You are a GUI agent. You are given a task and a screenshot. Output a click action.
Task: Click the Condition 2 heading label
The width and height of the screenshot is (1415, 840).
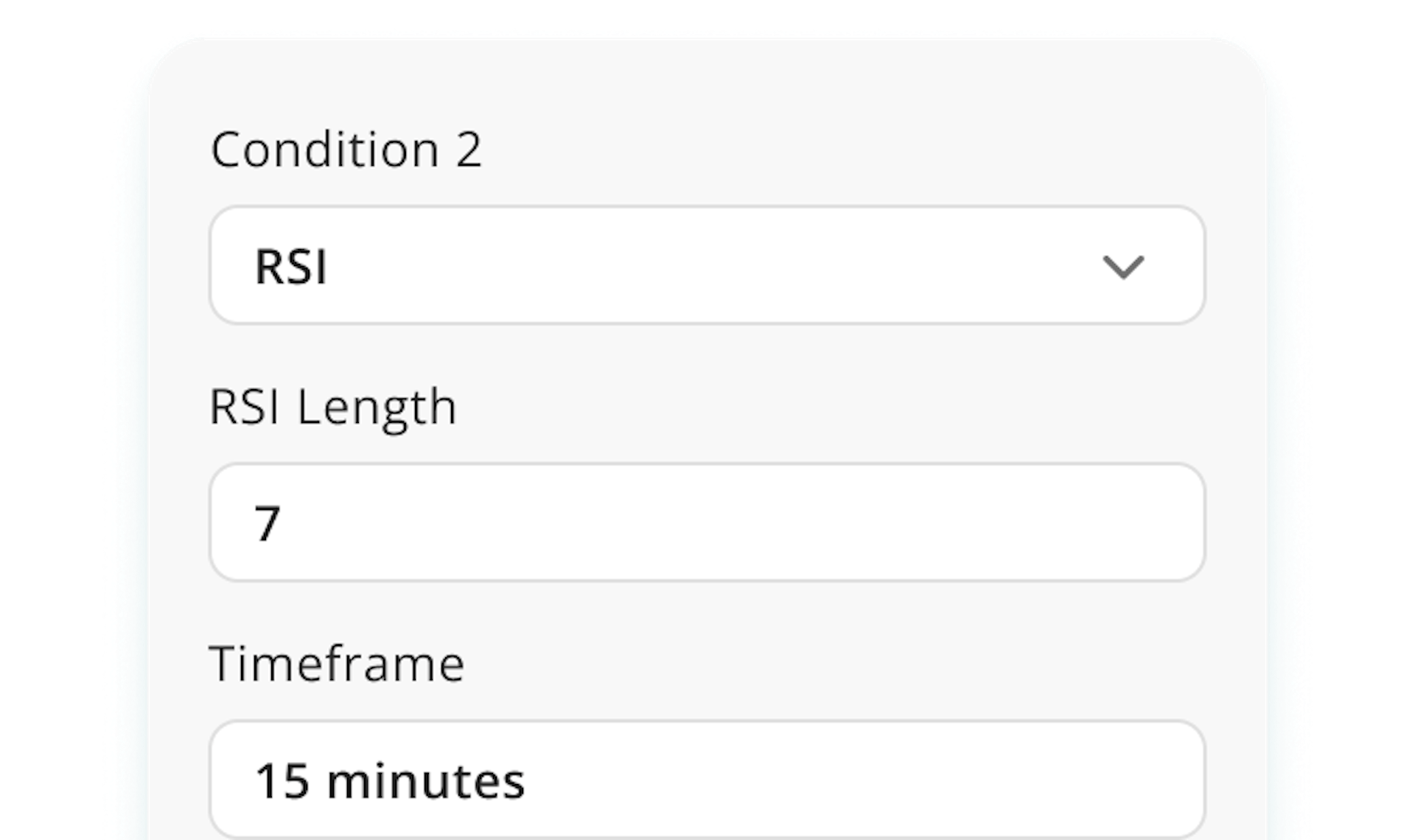346,149
